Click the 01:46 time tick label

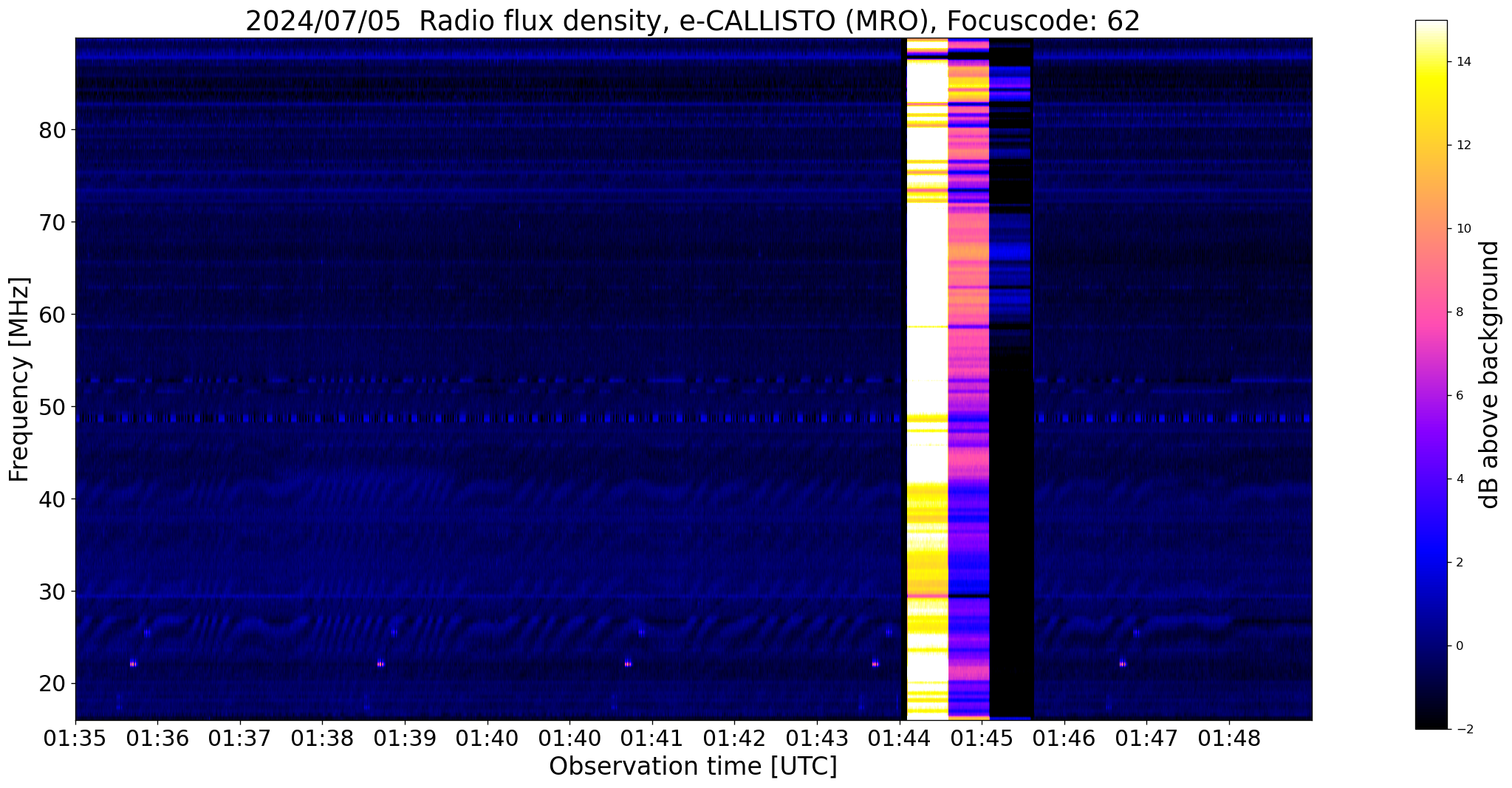point(1064,738)
